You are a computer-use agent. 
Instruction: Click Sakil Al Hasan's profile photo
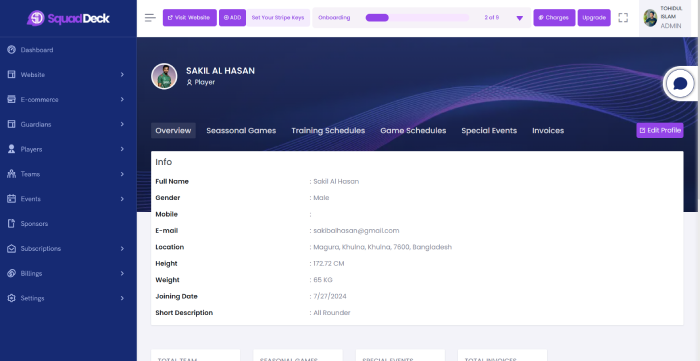pos(164,76)
